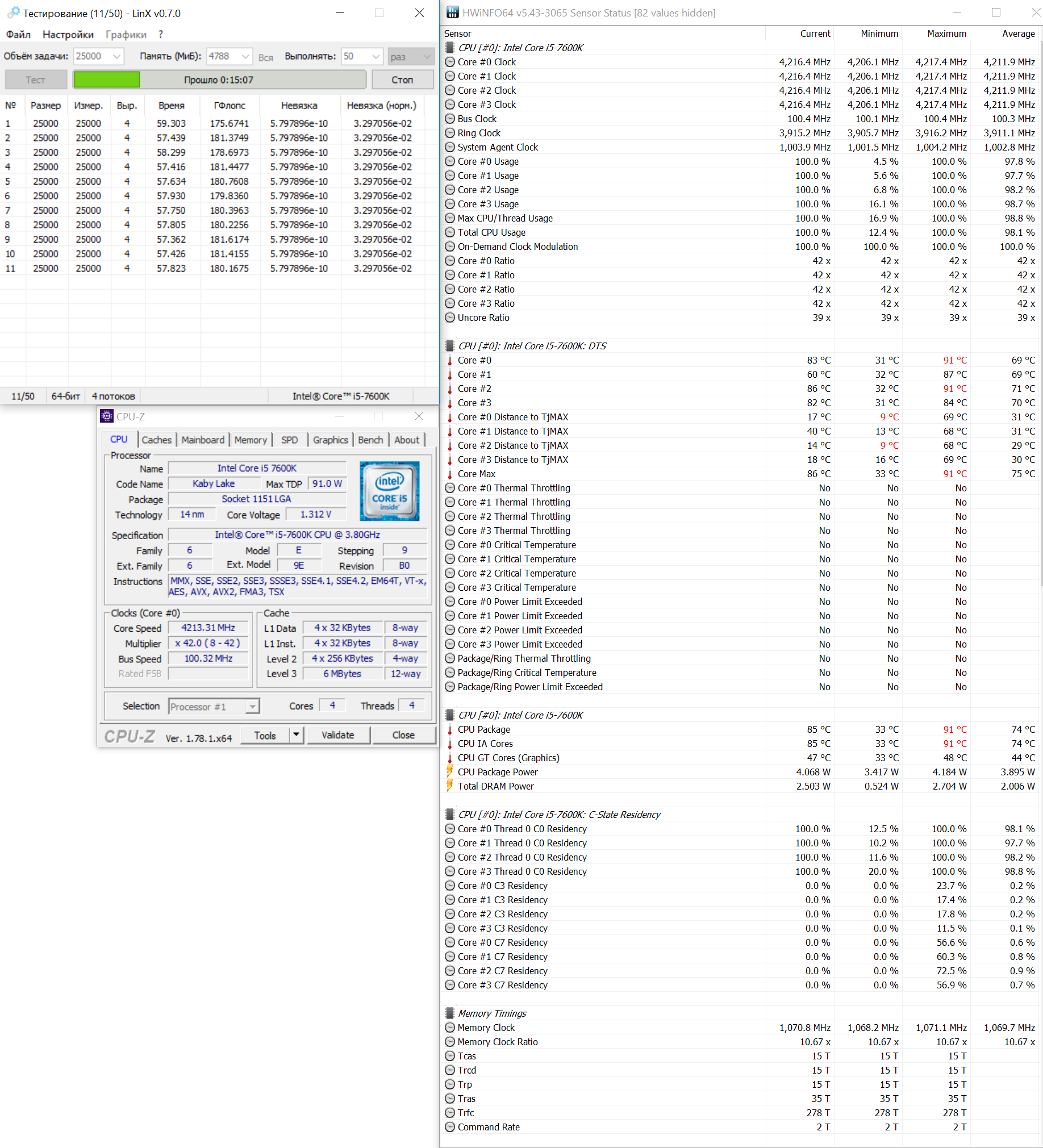Image resolution: width=1043 pixels, height=1148 pixels.
Task: Click the chip icon of C-State Residency header
Action: [x=450, y=815]
